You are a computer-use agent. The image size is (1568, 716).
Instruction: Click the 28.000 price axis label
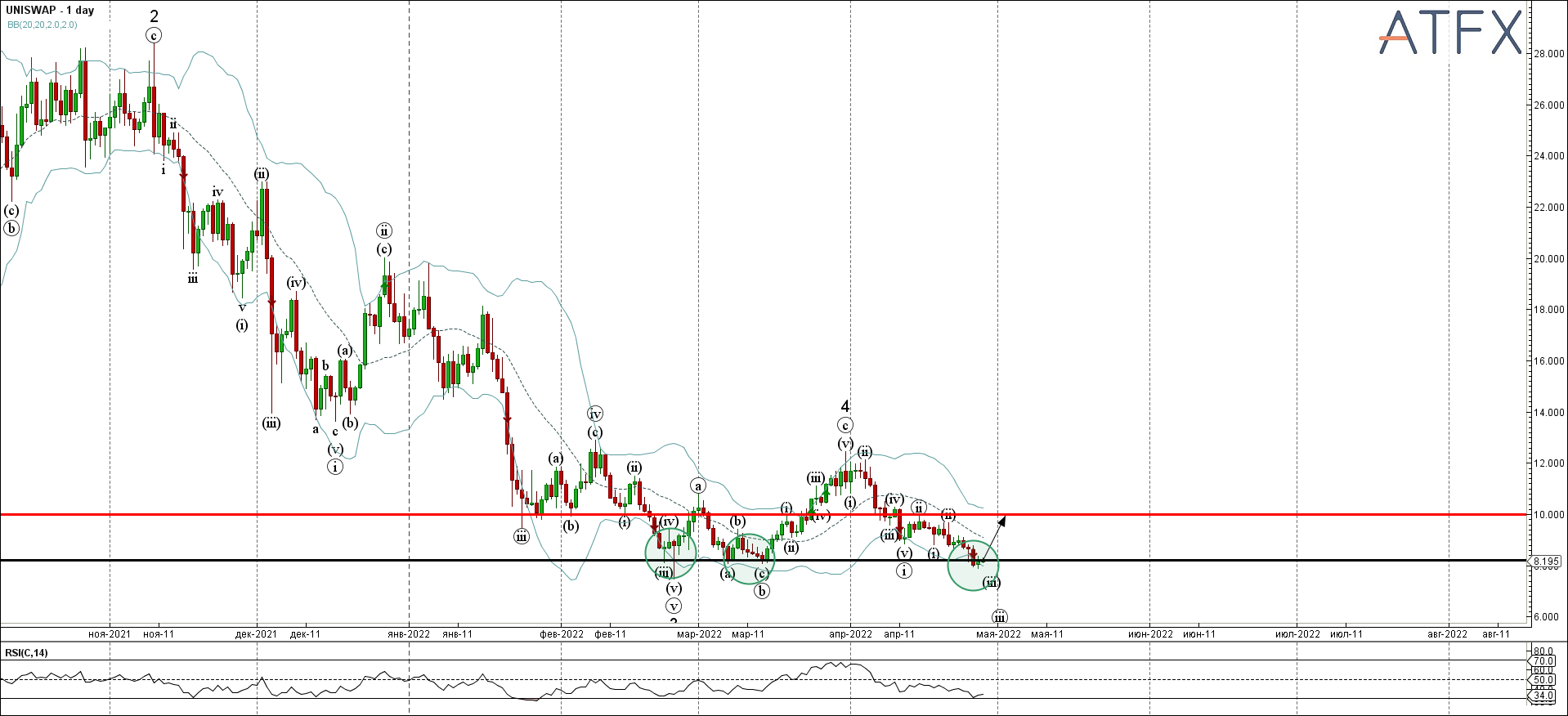tap(1549, 54)
